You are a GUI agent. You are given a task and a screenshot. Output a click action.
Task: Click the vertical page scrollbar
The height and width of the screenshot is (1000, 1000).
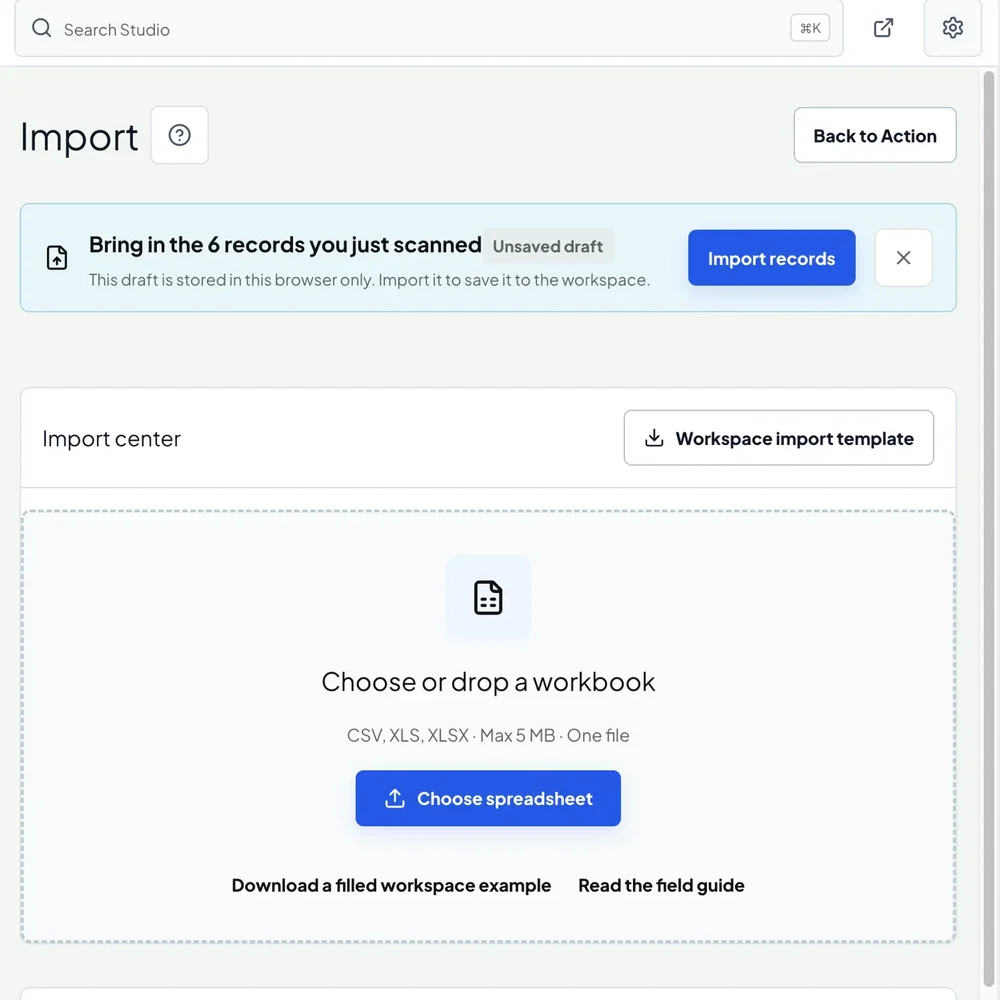click(988, 529)
